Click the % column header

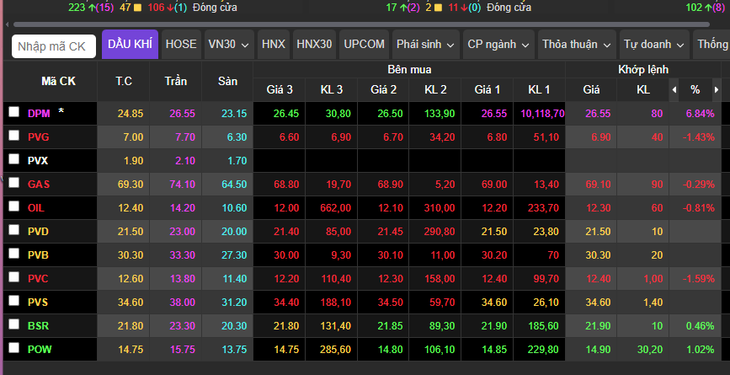[x=695, y=90]
